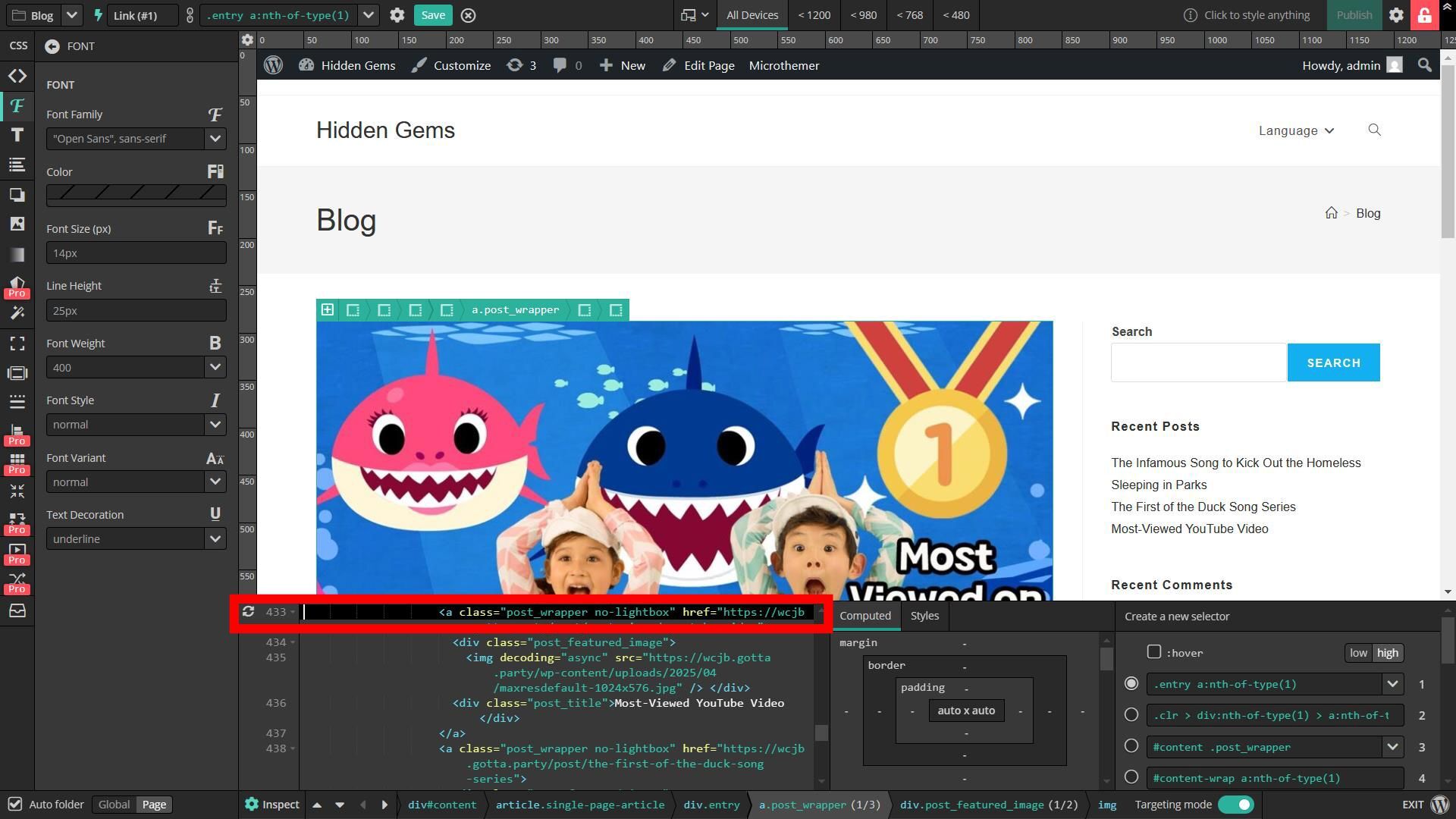Open the Border property group icon
The height and width of the screenshot is (819, 1456).
tap(17, 401)
